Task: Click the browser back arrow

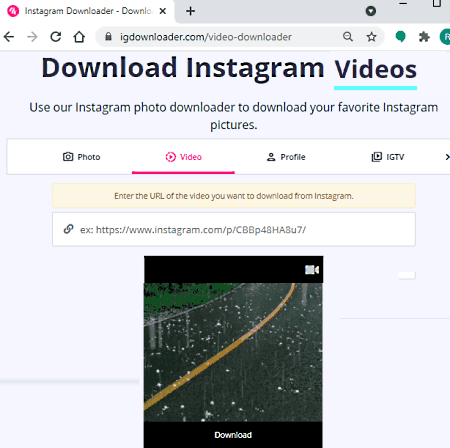Action: coord(9,37)
